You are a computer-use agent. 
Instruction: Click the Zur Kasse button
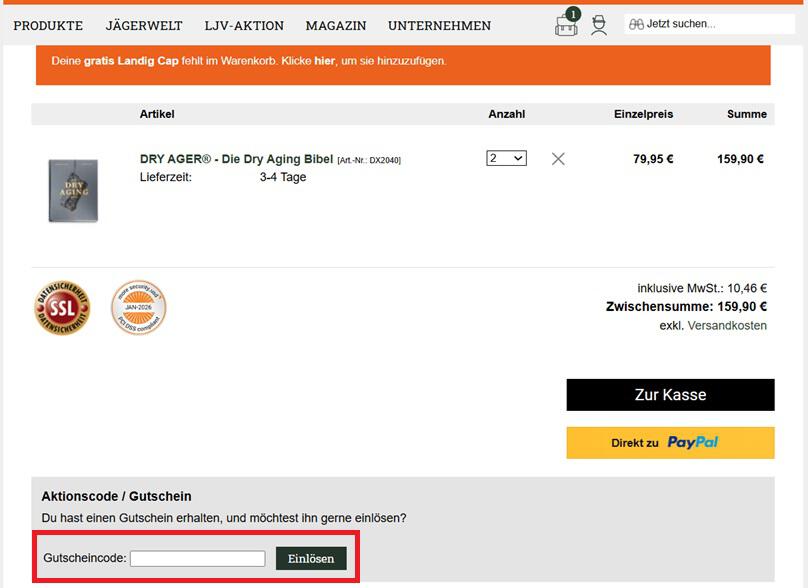pyautogui.click(x=670, y=395)
